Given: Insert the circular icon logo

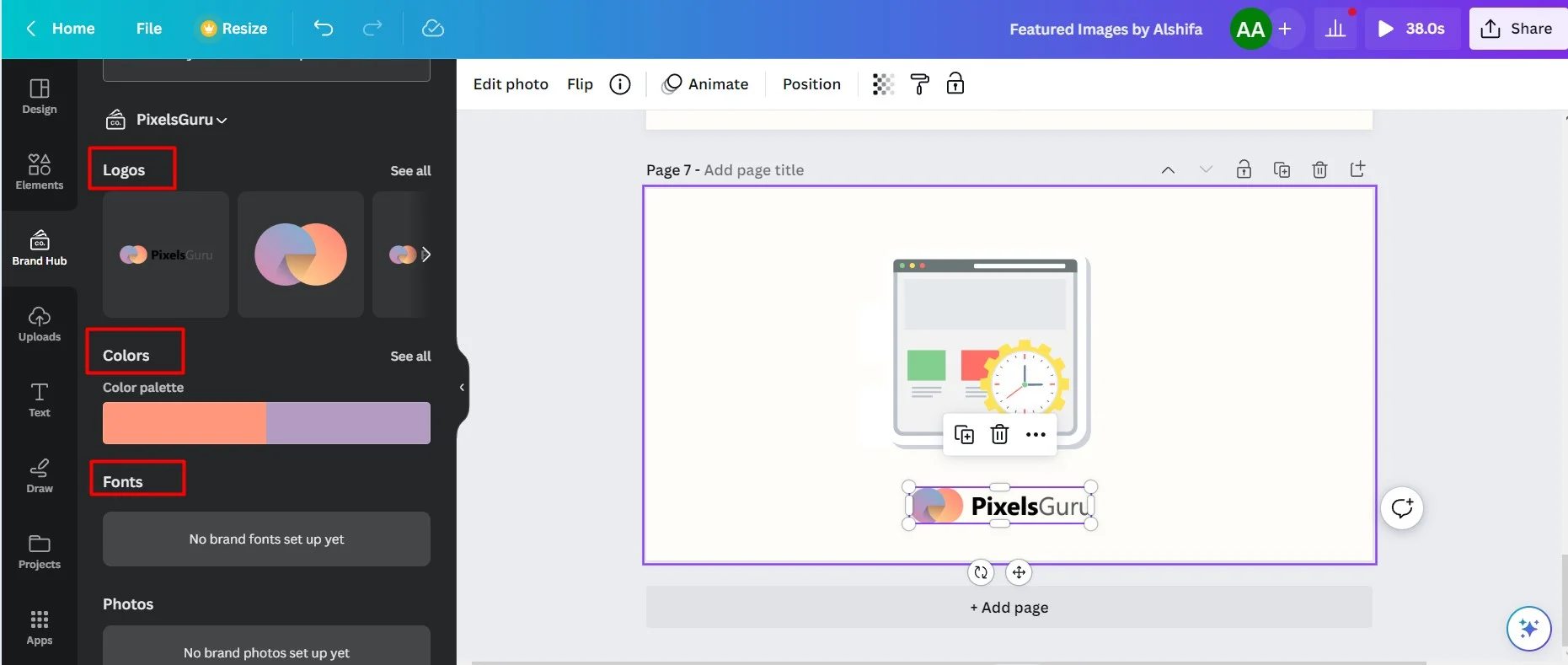Looking at the screenshot, I should [301, 255].
